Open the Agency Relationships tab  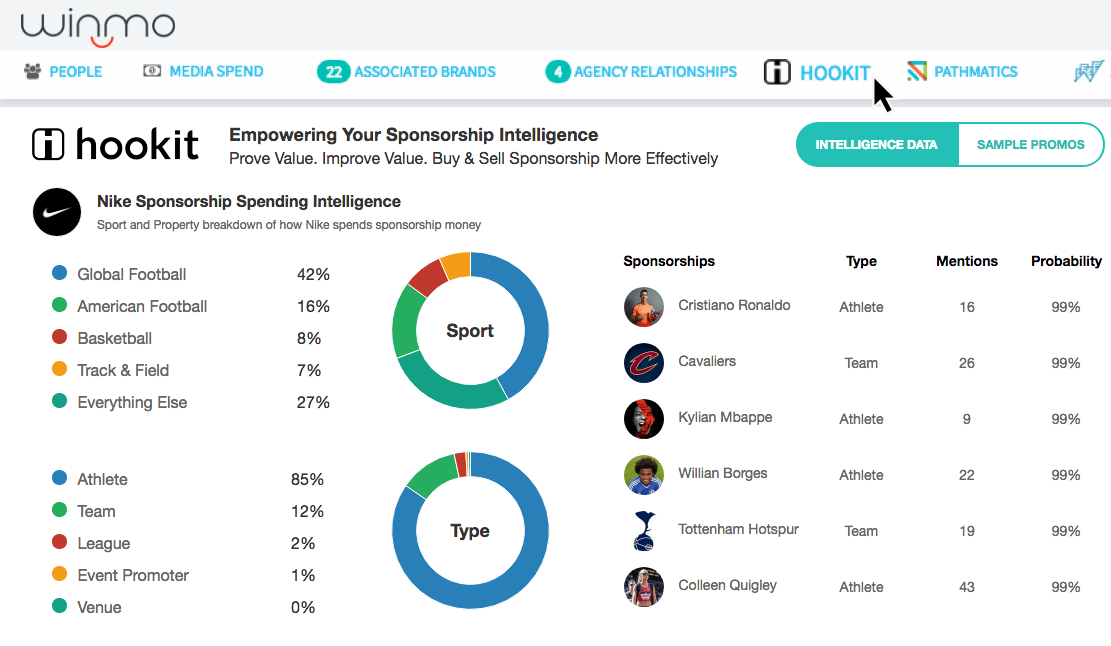tap(641, 72)
